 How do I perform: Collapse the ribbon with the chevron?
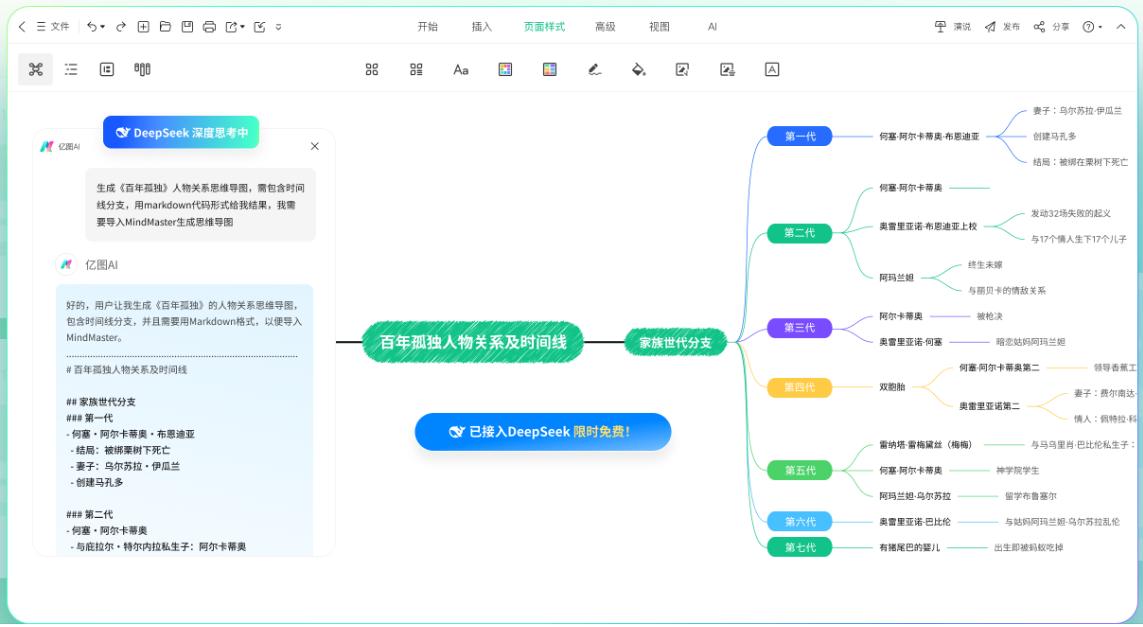[1120, 27]
